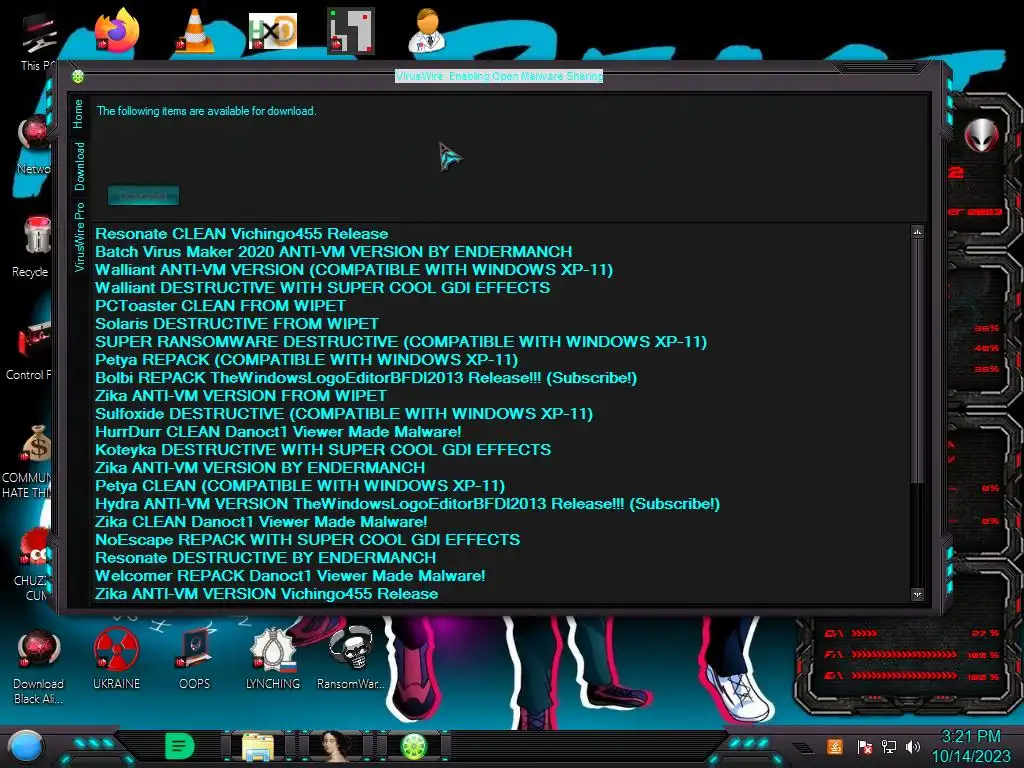Image resolution: width=1024 pixels, height=768 pixels.
Task: Click the volume speaker tray icon
Action: (x=913, y=746)
